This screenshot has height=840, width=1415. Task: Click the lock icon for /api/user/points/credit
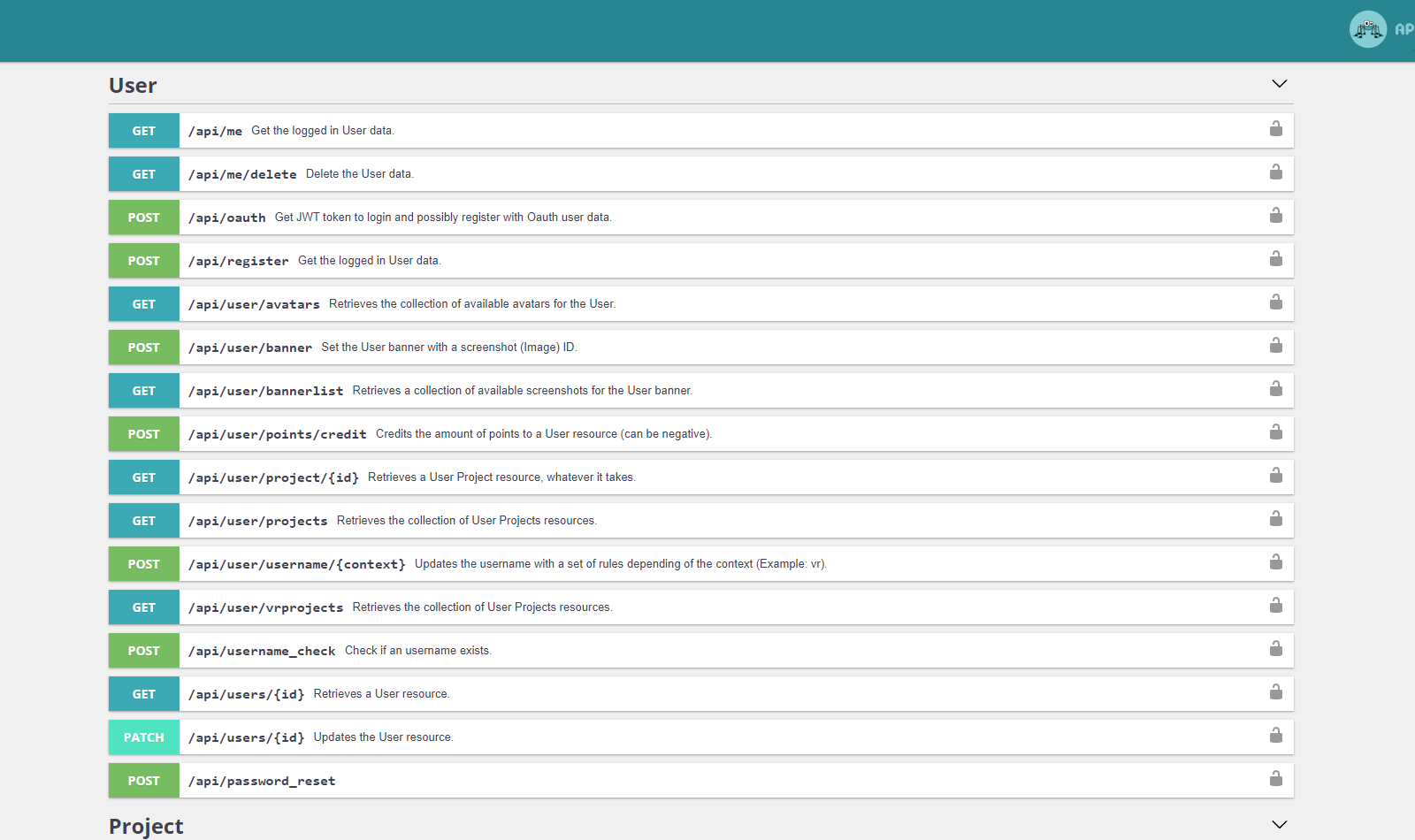1275,432
